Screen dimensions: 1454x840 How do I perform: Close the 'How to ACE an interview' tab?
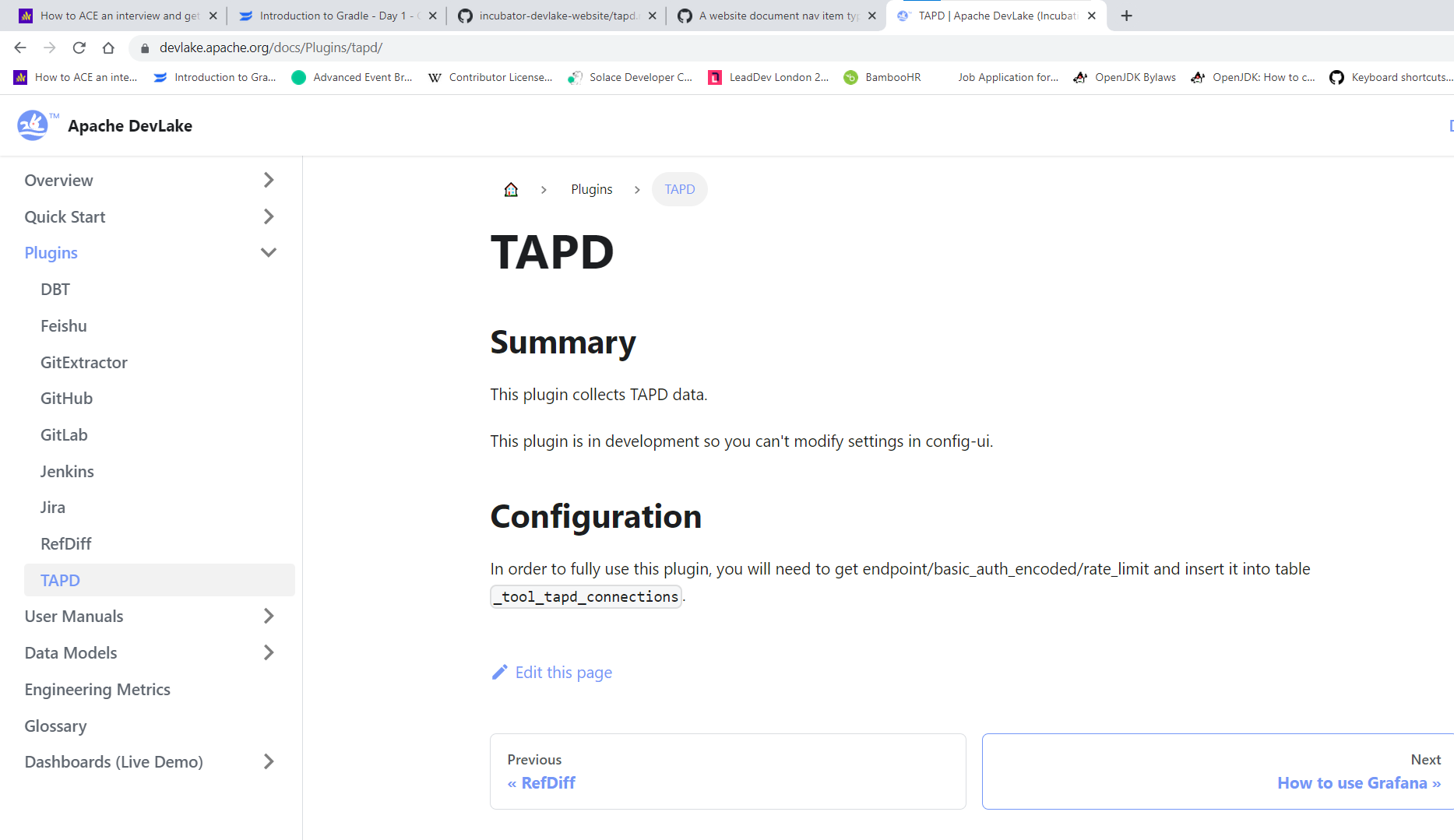213,16
